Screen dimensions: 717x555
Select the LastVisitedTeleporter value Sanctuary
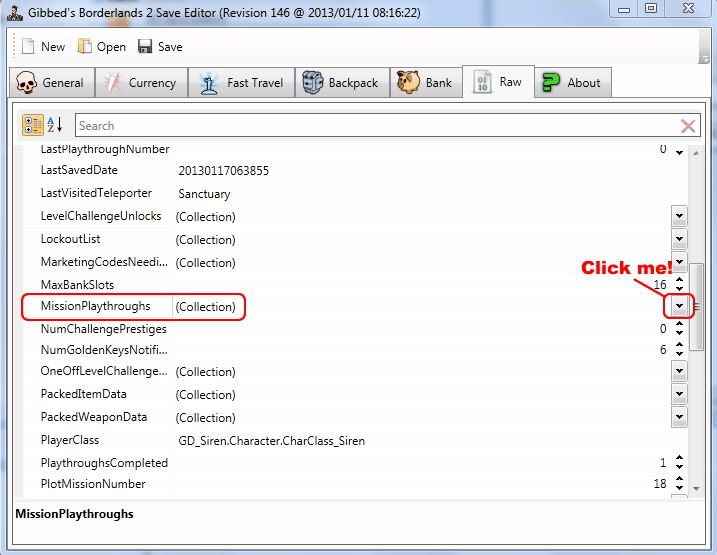click(204, 194)
